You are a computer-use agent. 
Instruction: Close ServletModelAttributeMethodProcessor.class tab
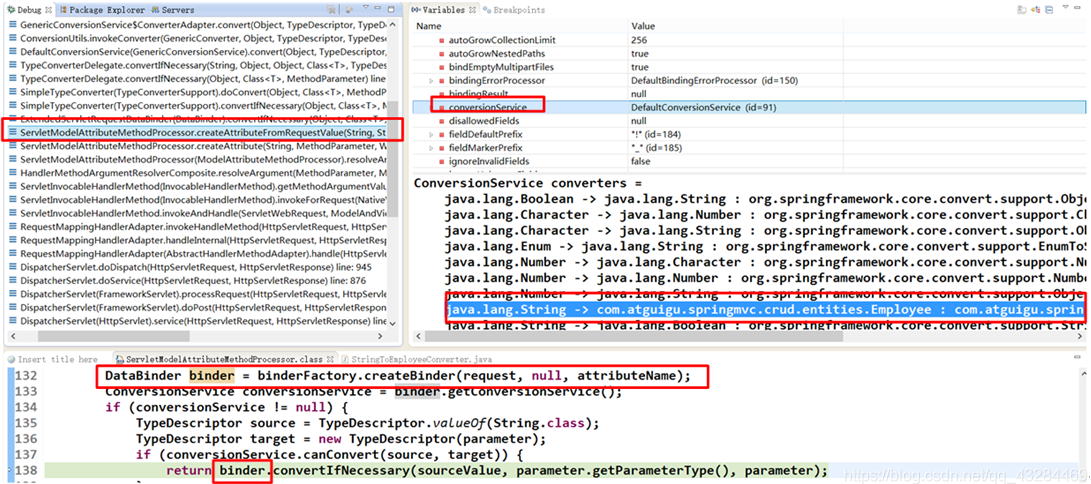[x=328, y=360]
